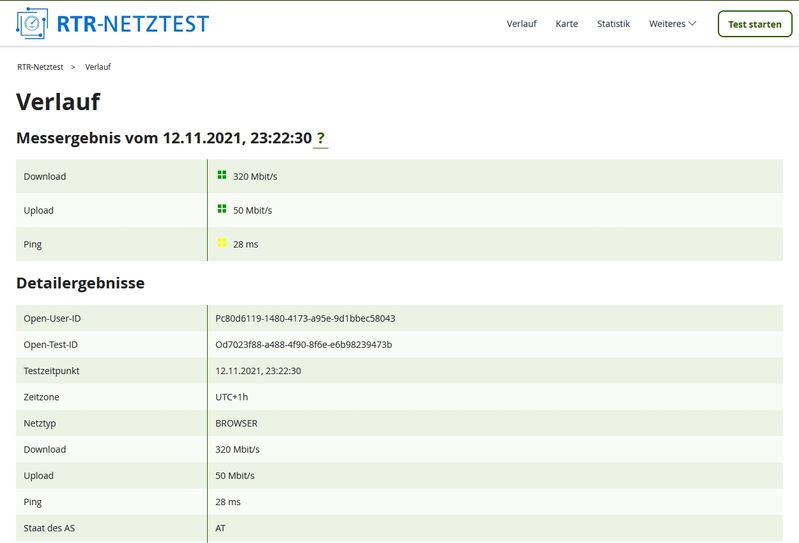Screen dimensions: 799x543
Task: Click the Netztyp value BROWSER
Action: pos(236,423)
